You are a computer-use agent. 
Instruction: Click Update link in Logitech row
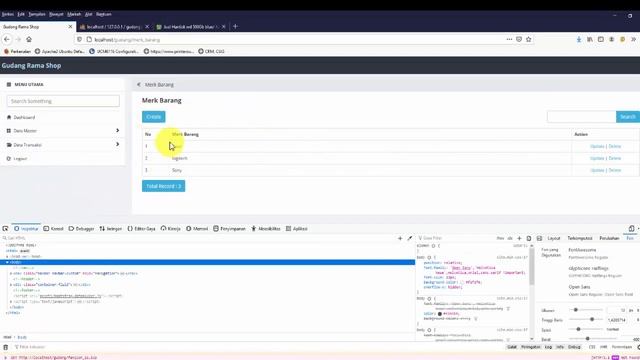click(597, 158)
